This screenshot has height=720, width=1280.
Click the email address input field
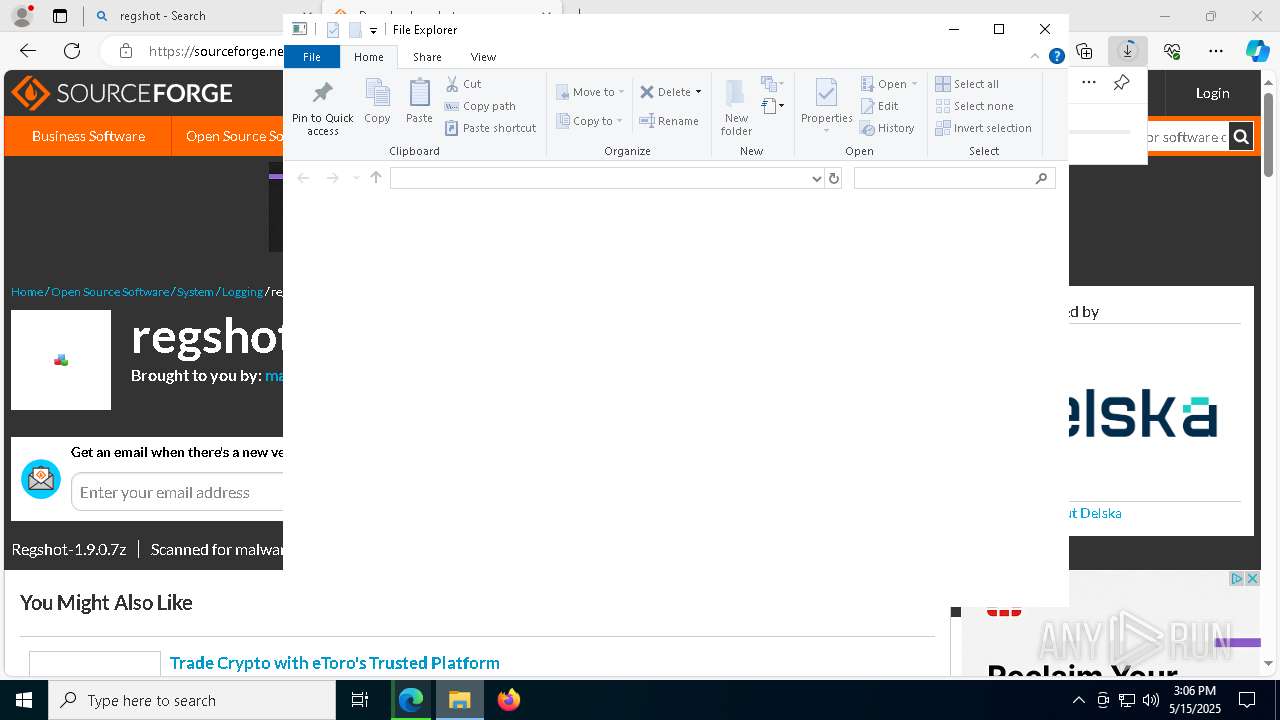(178, 492)
